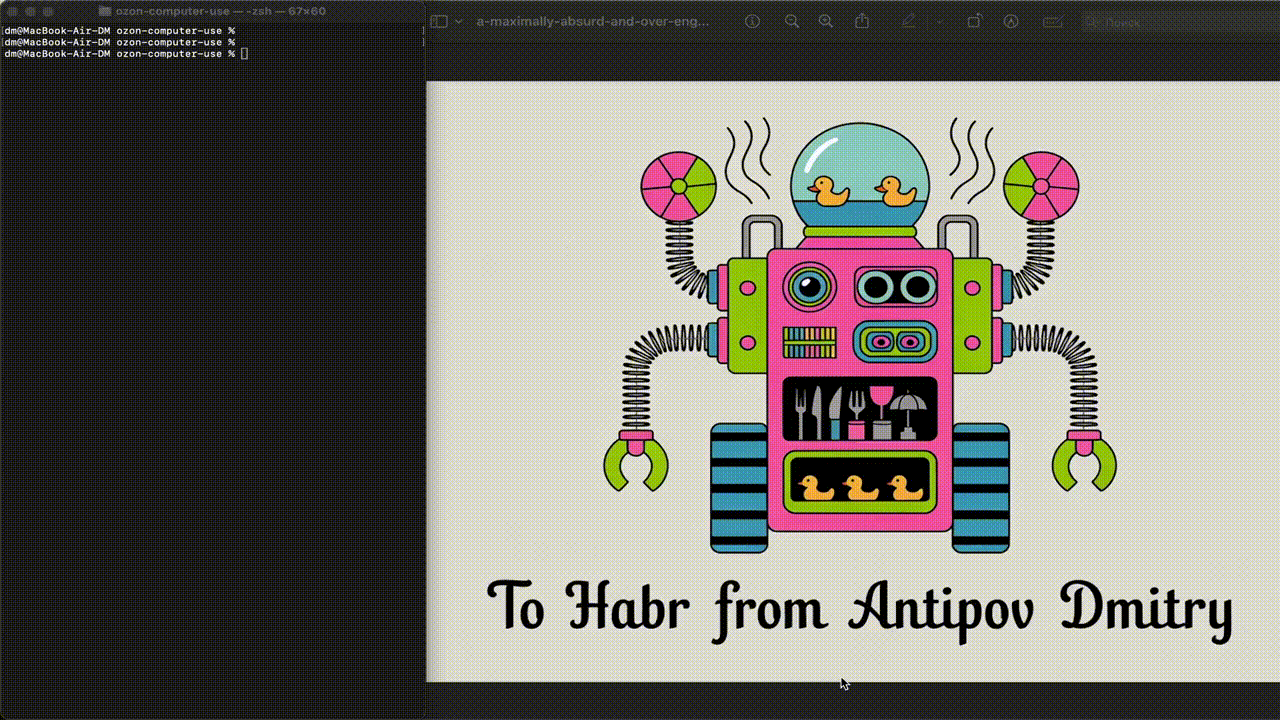
Task: Zoom in on the image
Action: tap(825, 21)
